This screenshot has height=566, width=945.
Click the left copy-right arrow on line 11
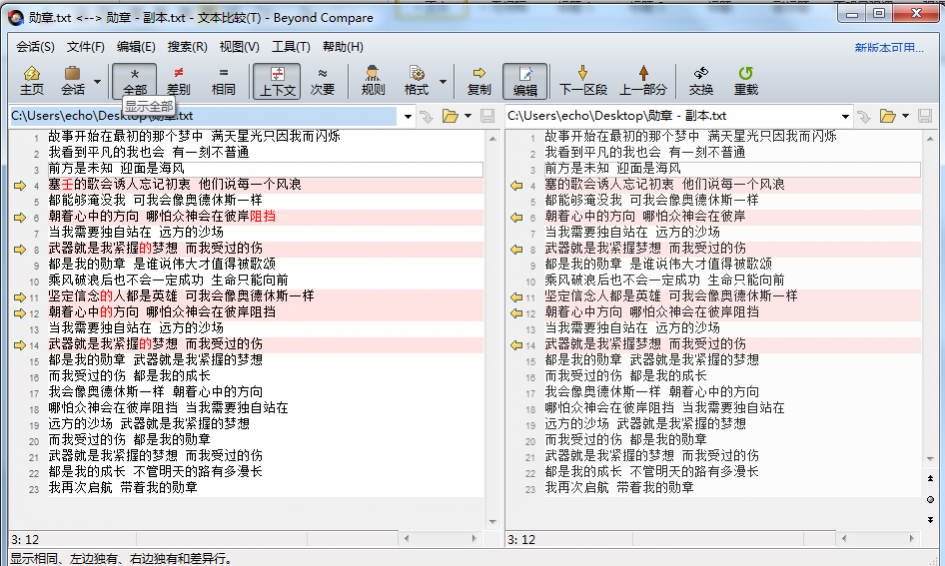pos(19,297)
